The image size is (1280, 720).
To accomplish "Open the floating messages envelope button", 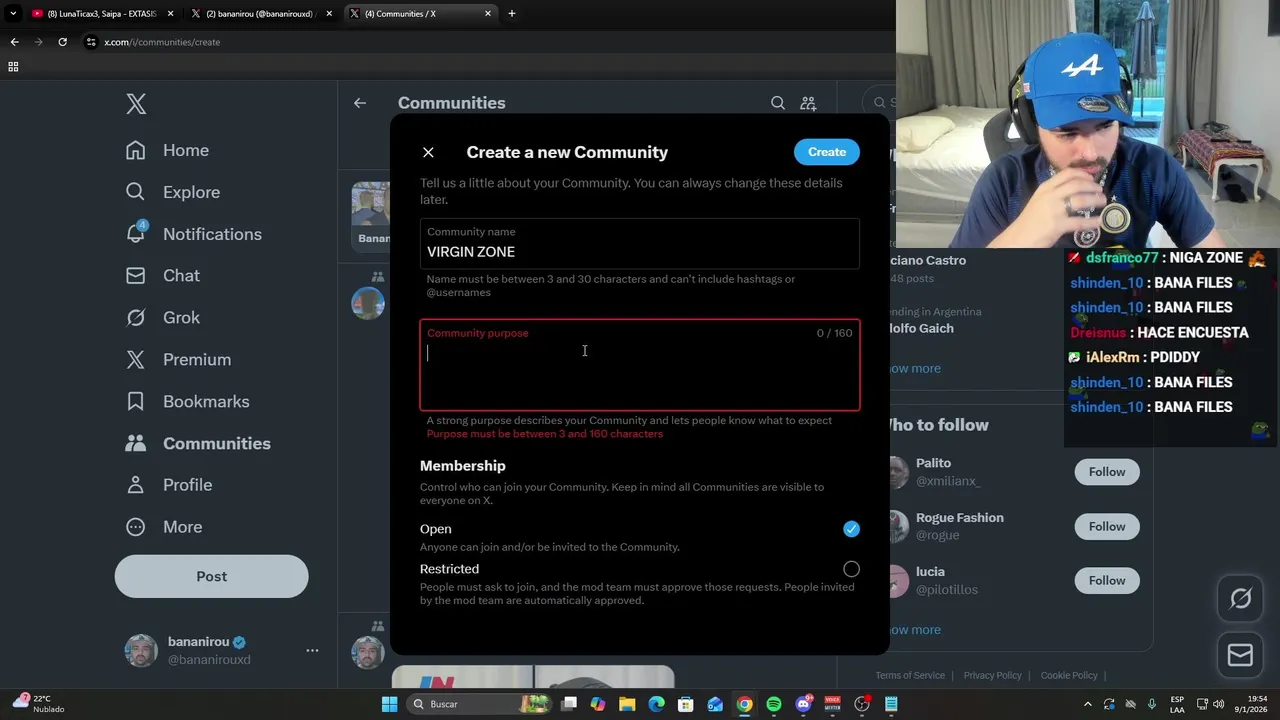I will click(x=1240, y=655).
